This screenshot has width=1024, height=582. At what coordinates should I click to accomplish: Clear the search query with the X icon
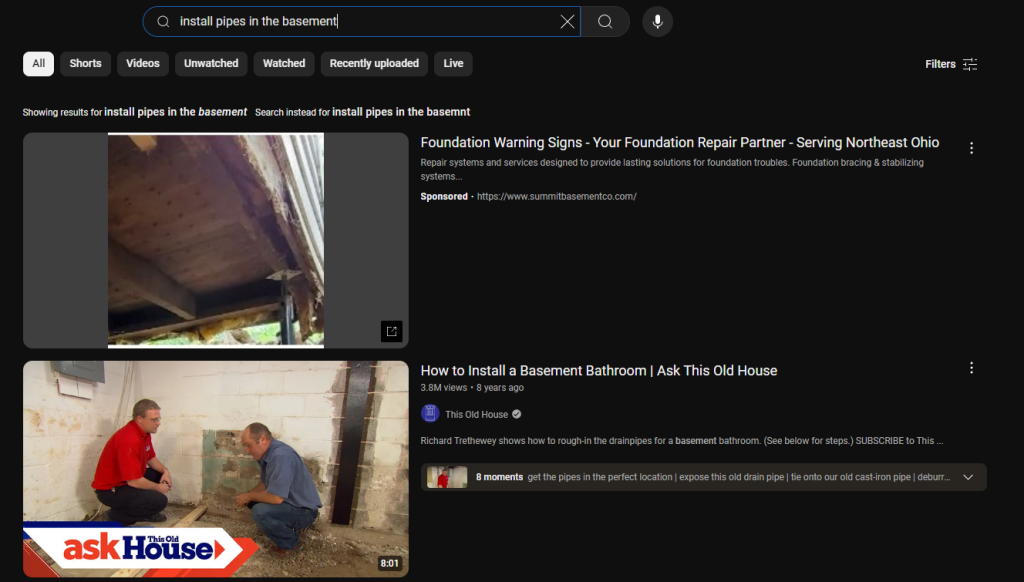coord(567,21)
